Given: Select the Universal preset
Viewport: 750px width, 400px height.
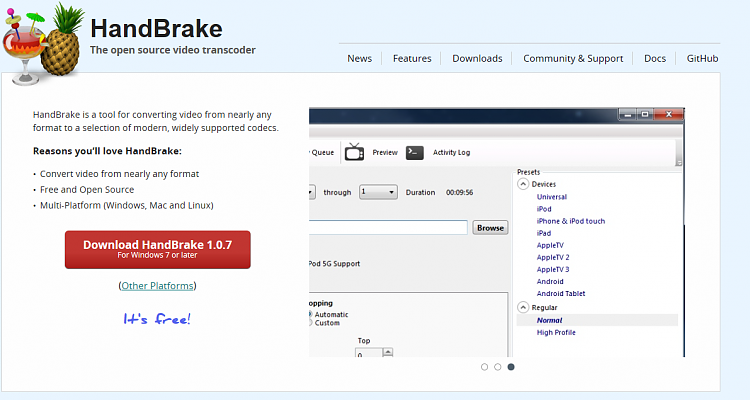Looking at the screenshot, I should click(x=551, y=197).
